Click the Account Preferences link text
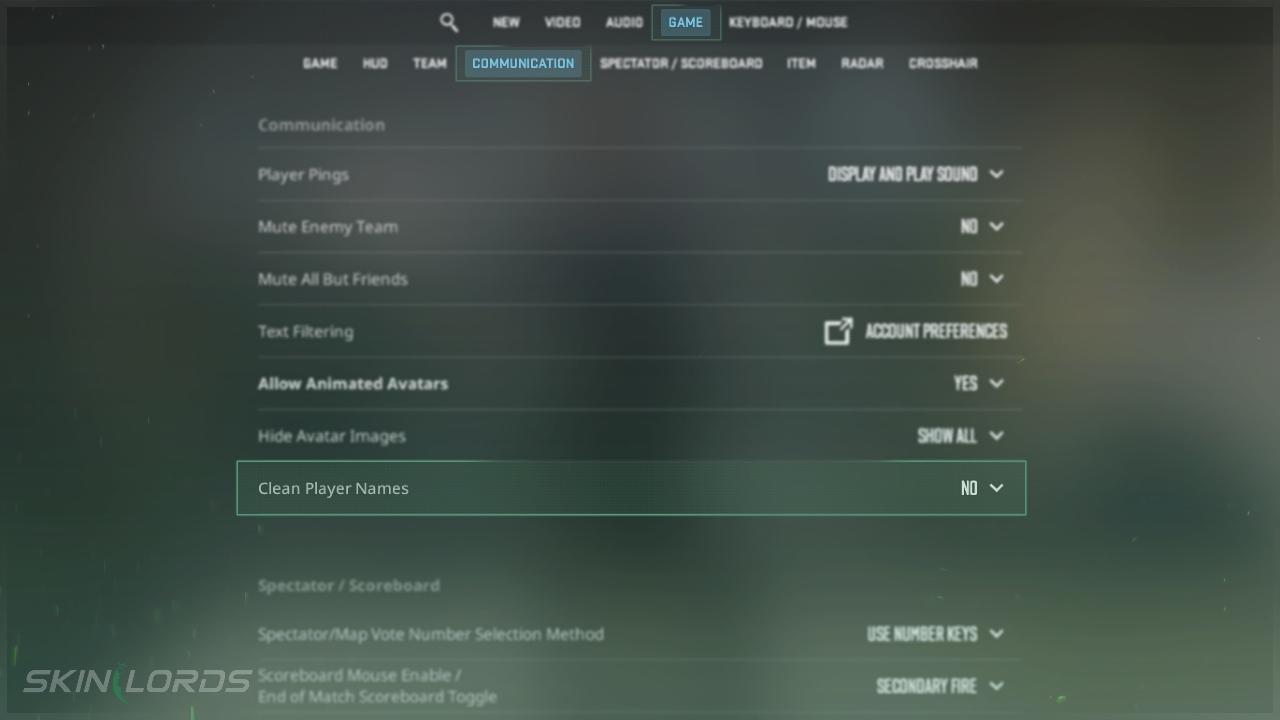The height and width of the screenshot is (720, 1280). click(936, 331)
